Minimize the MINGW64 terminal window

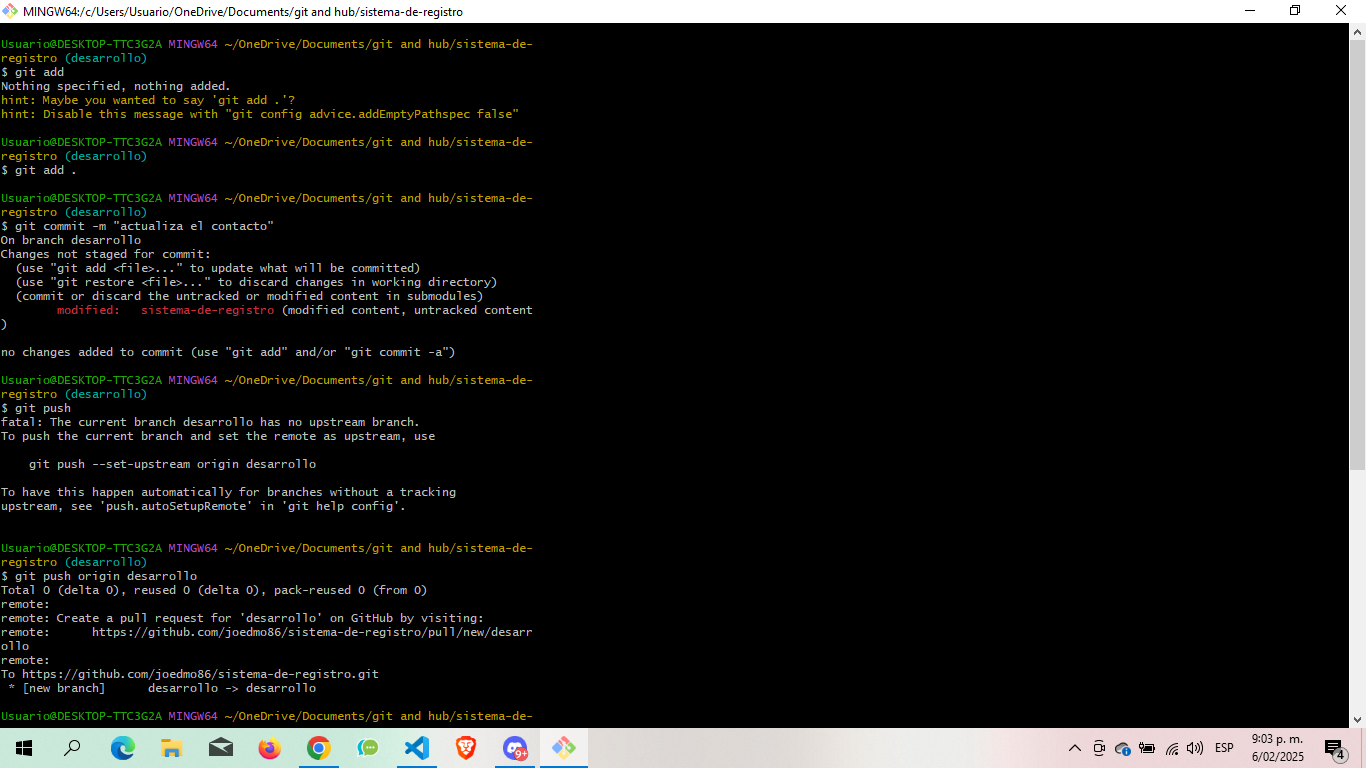pos(1250,11)
